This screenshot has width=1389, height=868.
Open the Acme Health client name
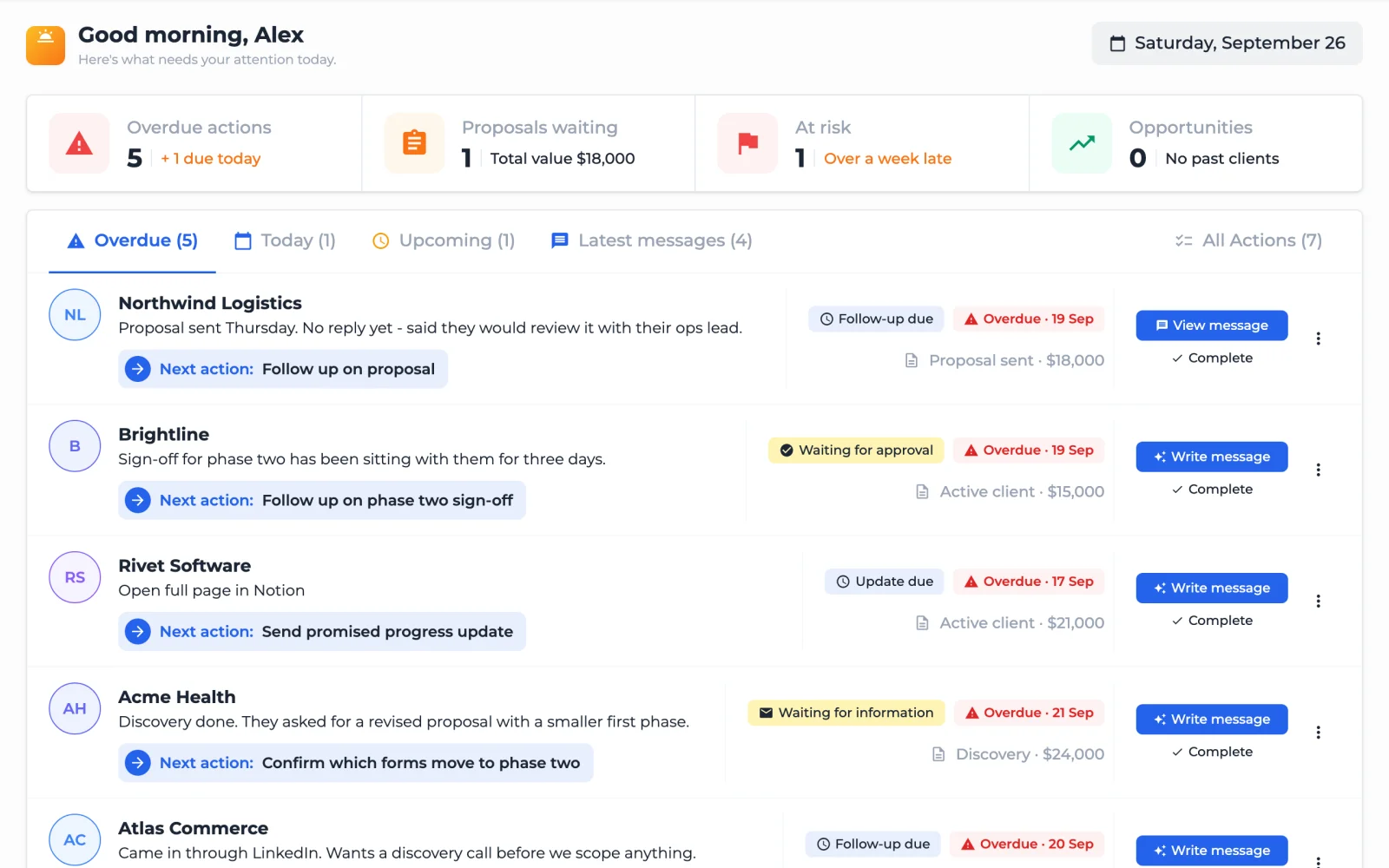(177, 696)
